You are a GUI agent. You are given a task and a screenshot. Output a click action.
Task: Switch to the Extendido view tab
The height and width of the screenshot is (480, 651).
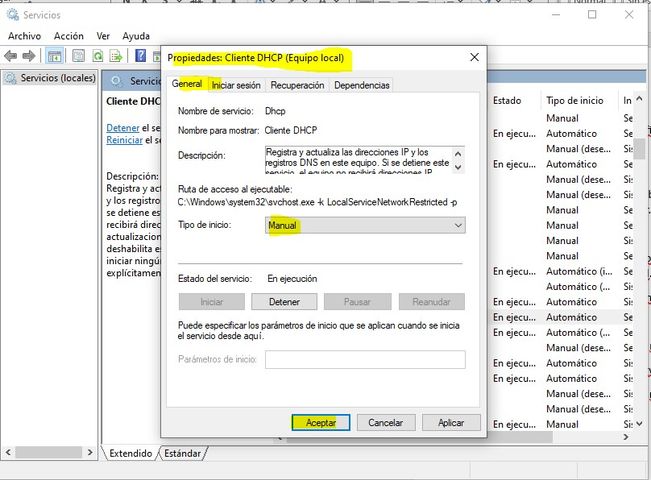pyautogui.click(x=131, y=453)
